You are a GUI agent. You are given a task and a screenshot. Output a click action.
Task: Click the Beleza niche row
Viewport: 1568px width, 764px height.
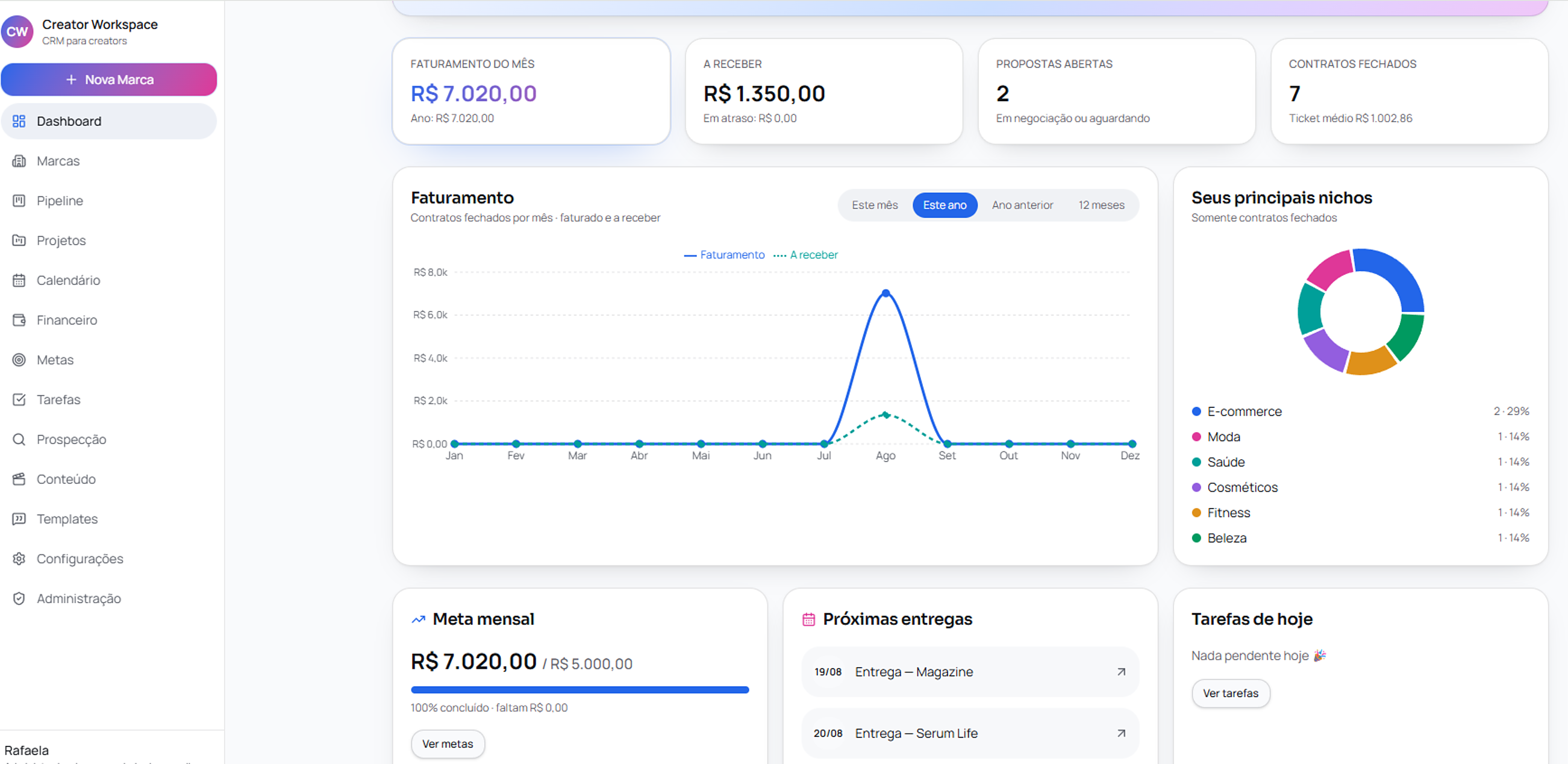tap(1360, 537)
